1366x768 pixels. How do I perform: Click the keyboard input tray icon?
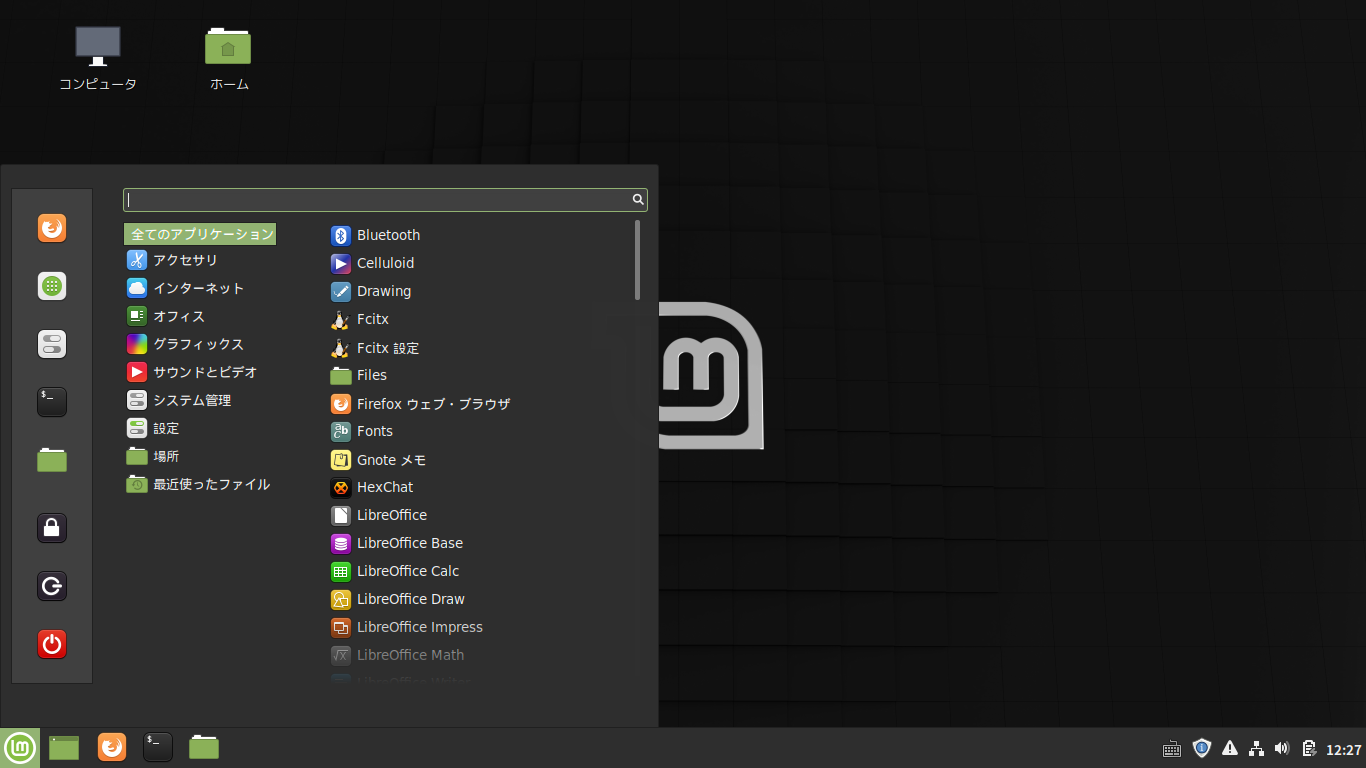coord(1172,748)
